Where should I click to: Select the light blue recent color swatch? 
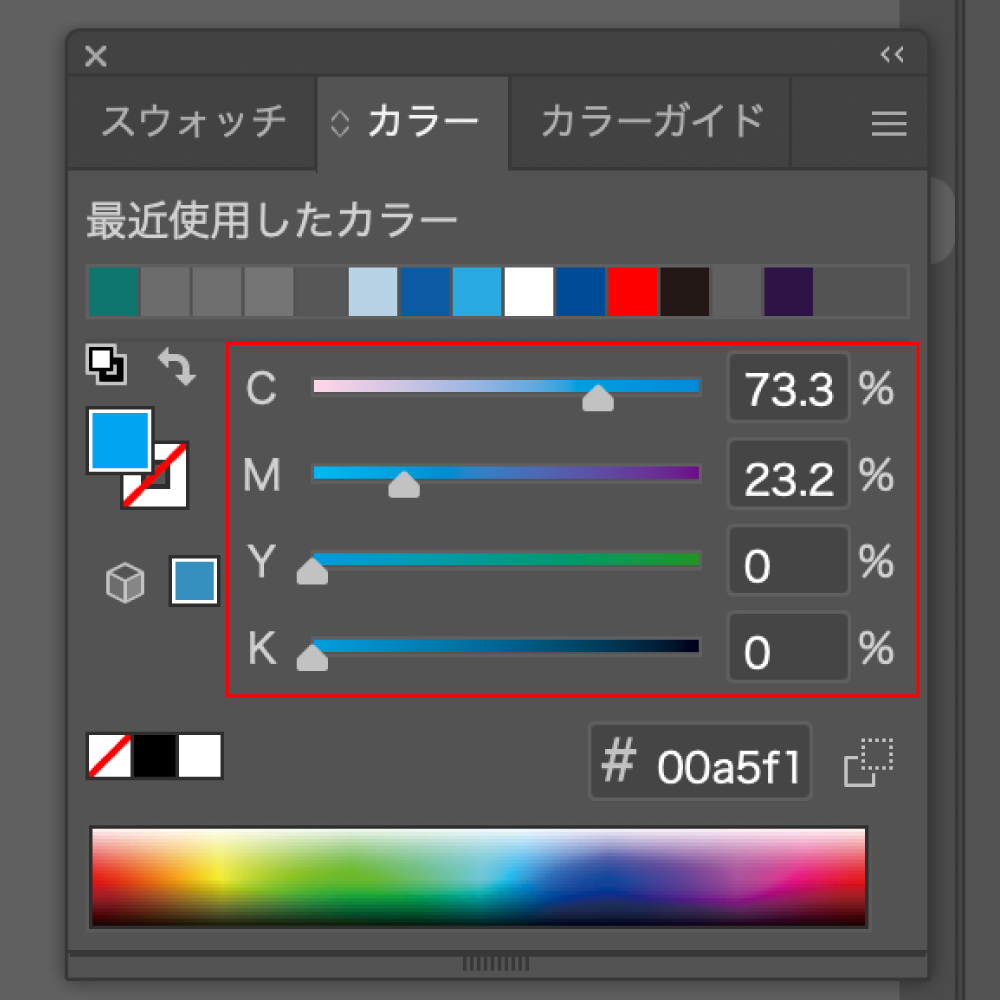(373, 291)
